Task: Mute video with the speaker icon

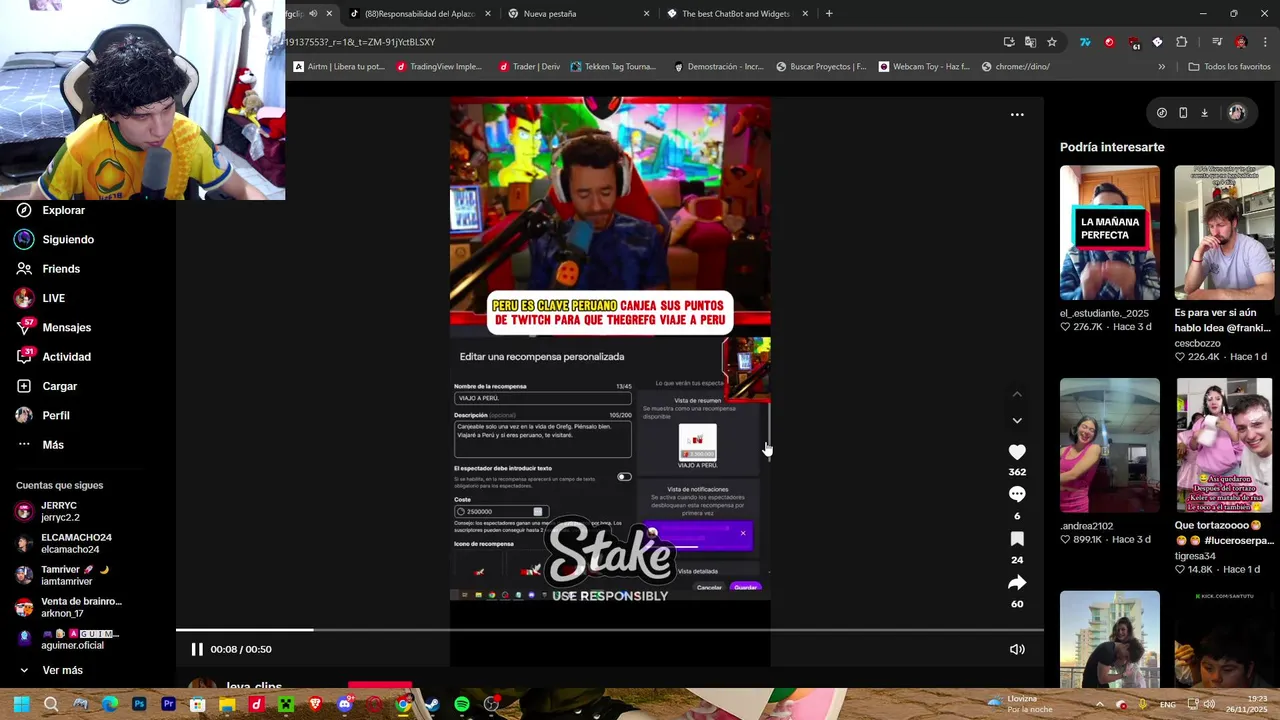Action: coord(1017,649)
